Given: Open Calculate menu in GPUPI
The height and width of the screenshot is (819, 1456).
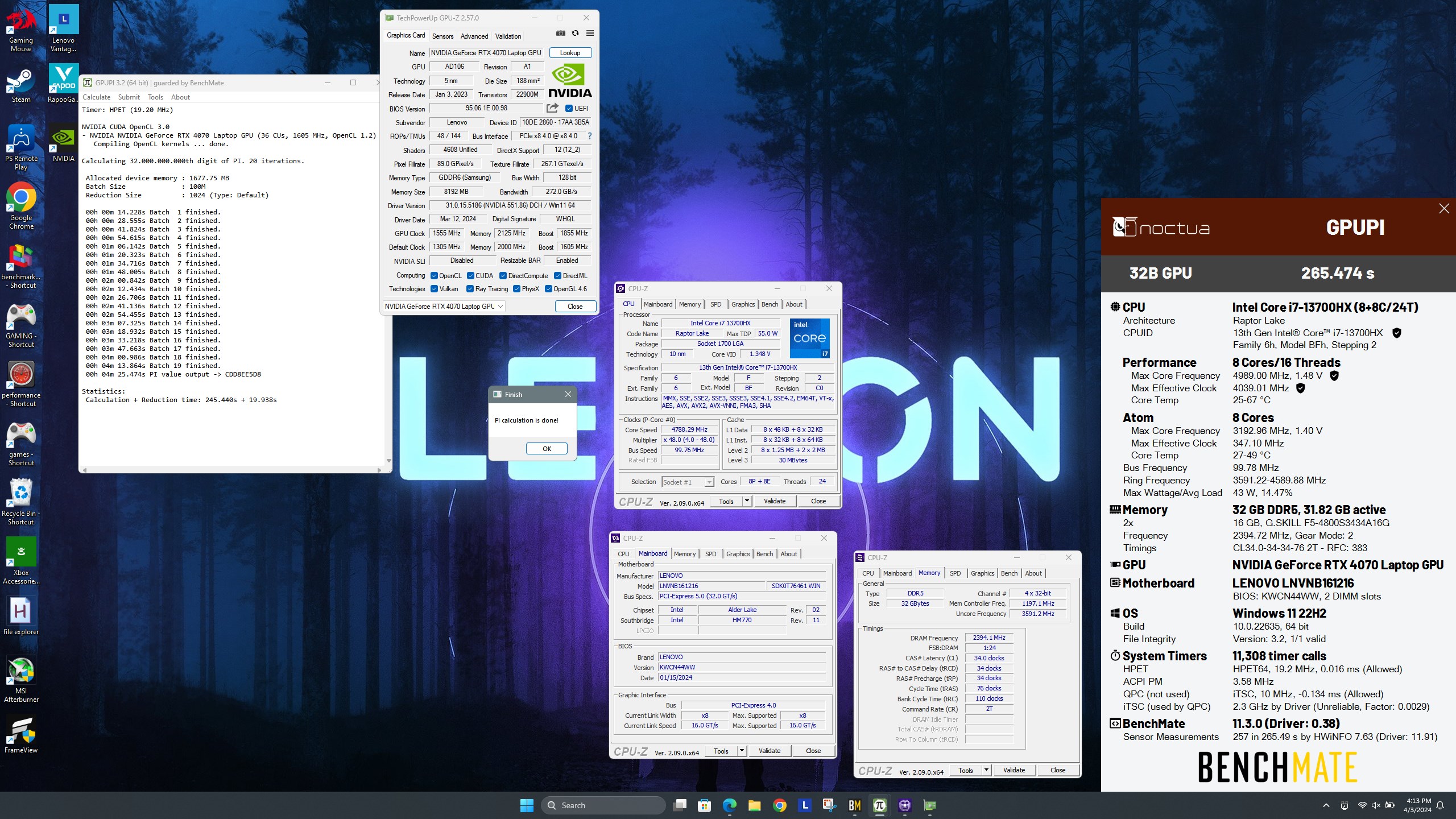Looking at the screenshot, I should 96,97.
